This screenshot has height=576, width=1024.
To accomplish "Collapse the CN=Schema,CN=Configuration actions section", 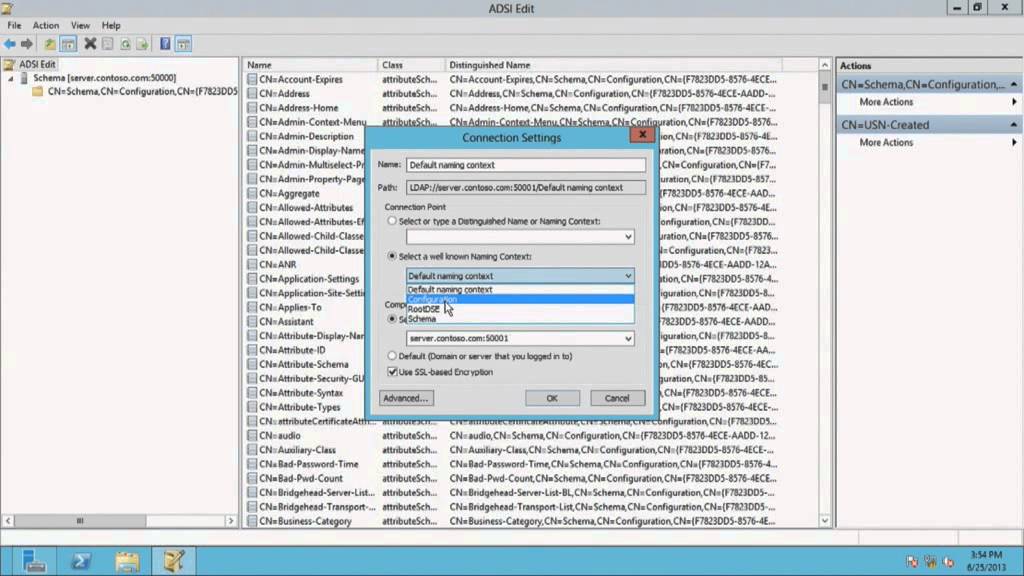I will [x=1014, y=84].
